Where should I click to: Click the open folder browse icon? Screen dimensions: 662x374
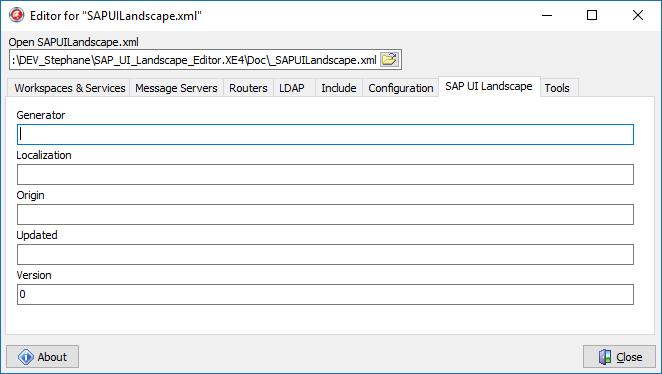pyautogui.click(x=389, y=60)
